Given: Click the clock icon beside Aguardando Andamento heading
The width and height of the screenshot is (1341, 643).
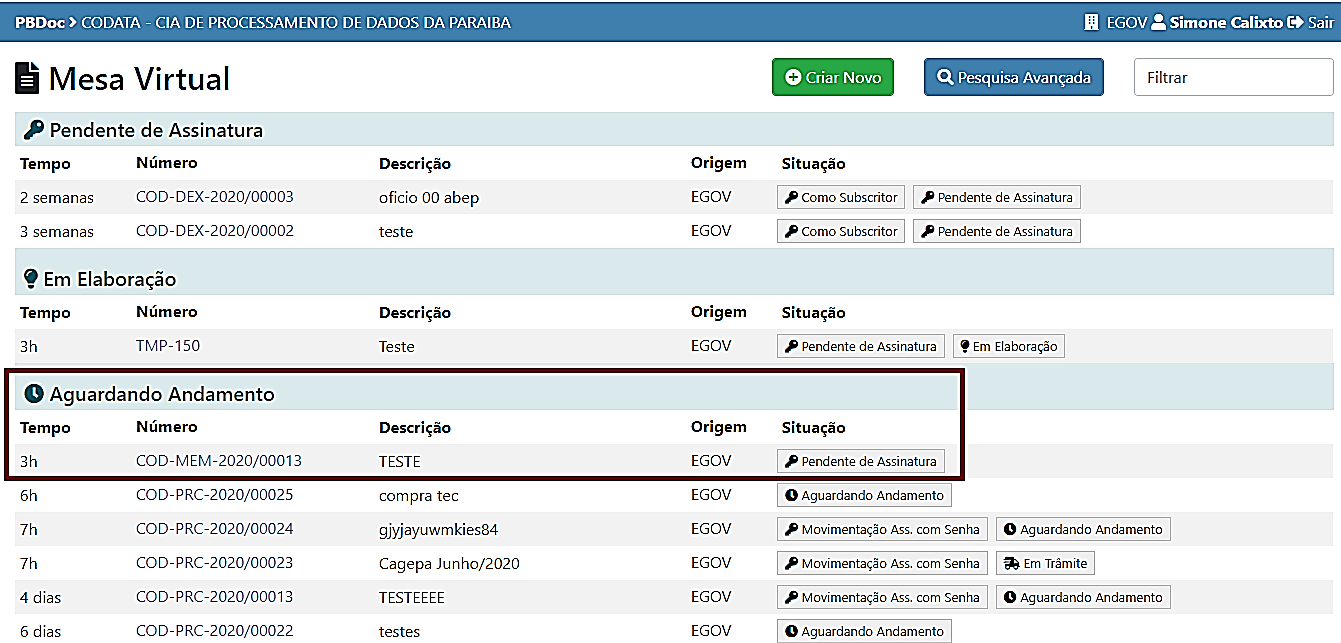Looking at the screenshot, I should tap(34, 394).
